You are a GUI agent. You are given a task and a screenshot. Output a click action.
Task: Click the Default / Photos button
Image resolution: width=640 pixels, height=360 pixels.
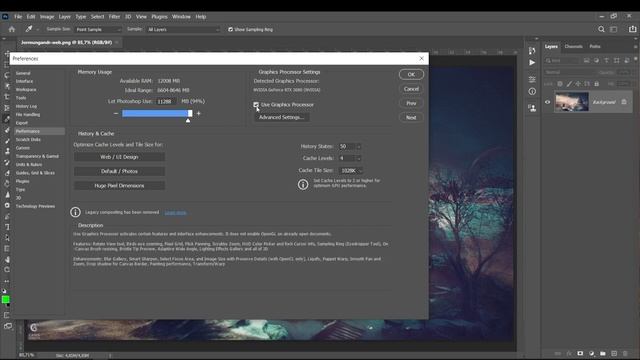[119, 171]
